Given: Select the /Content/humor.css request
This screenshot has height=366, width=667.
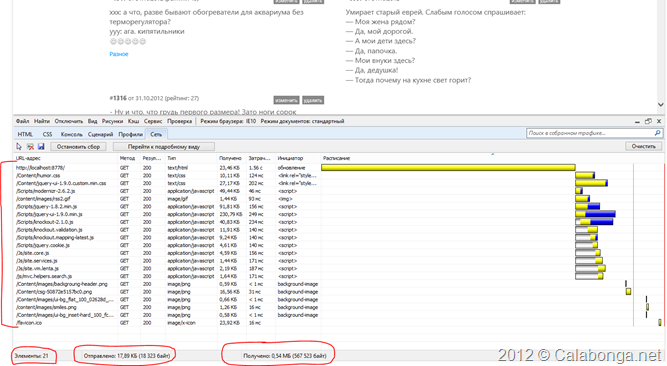Looking at the screenshot, I should point(38,175).
